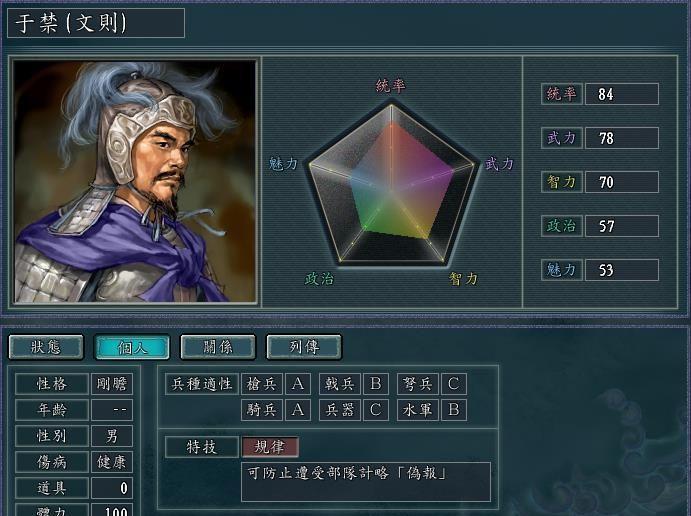691x516 pixels.
Task: Click the 水軍 troop type label
Action: click(418, 410)
